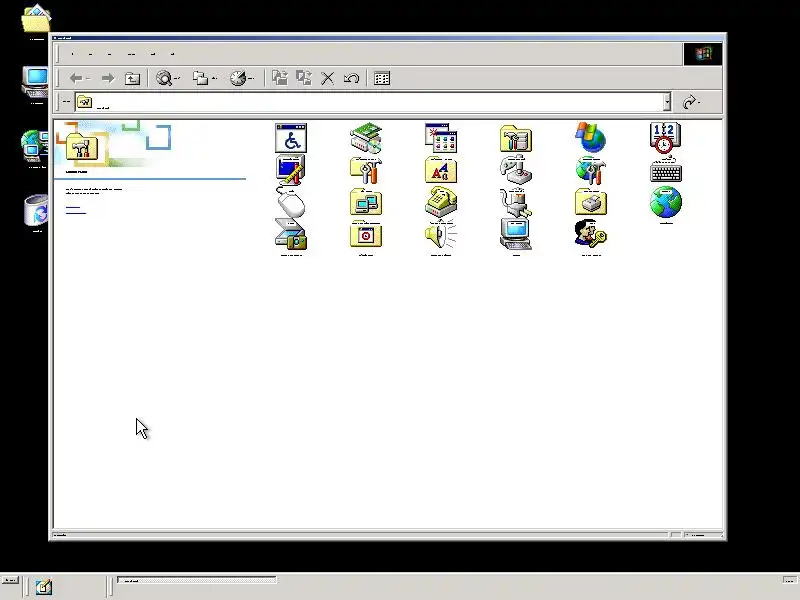This screenshot has height=600, width=800.
Task: Open the Back button history dropdown arrow
Action: coord(88,78)
